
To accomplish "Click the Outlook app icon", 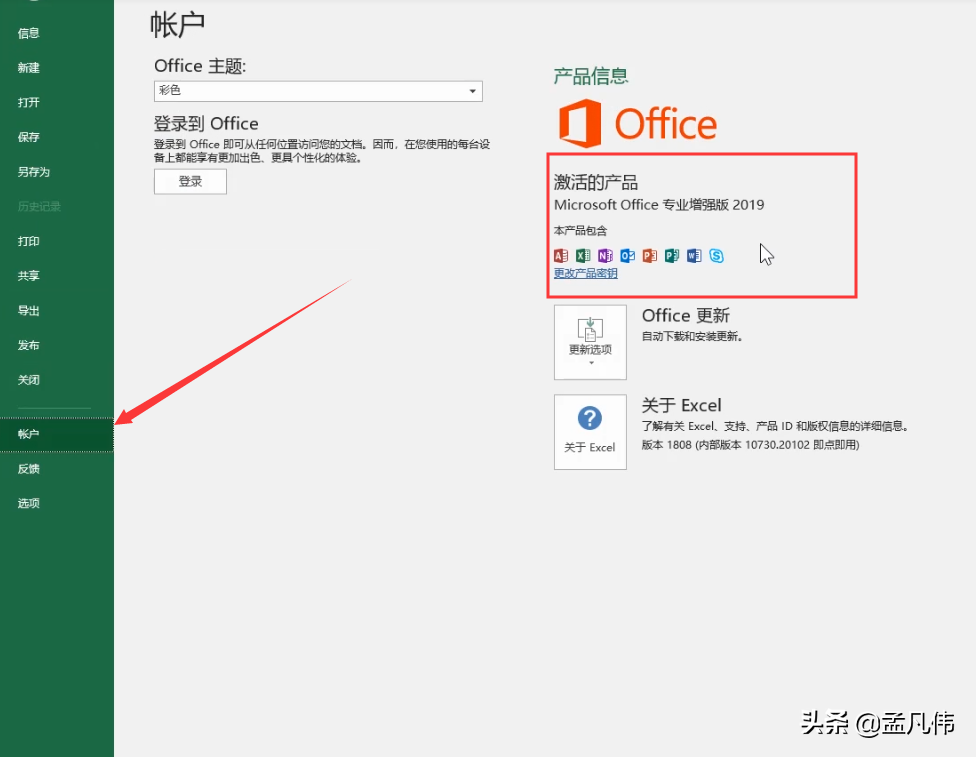I will [627, 255].
